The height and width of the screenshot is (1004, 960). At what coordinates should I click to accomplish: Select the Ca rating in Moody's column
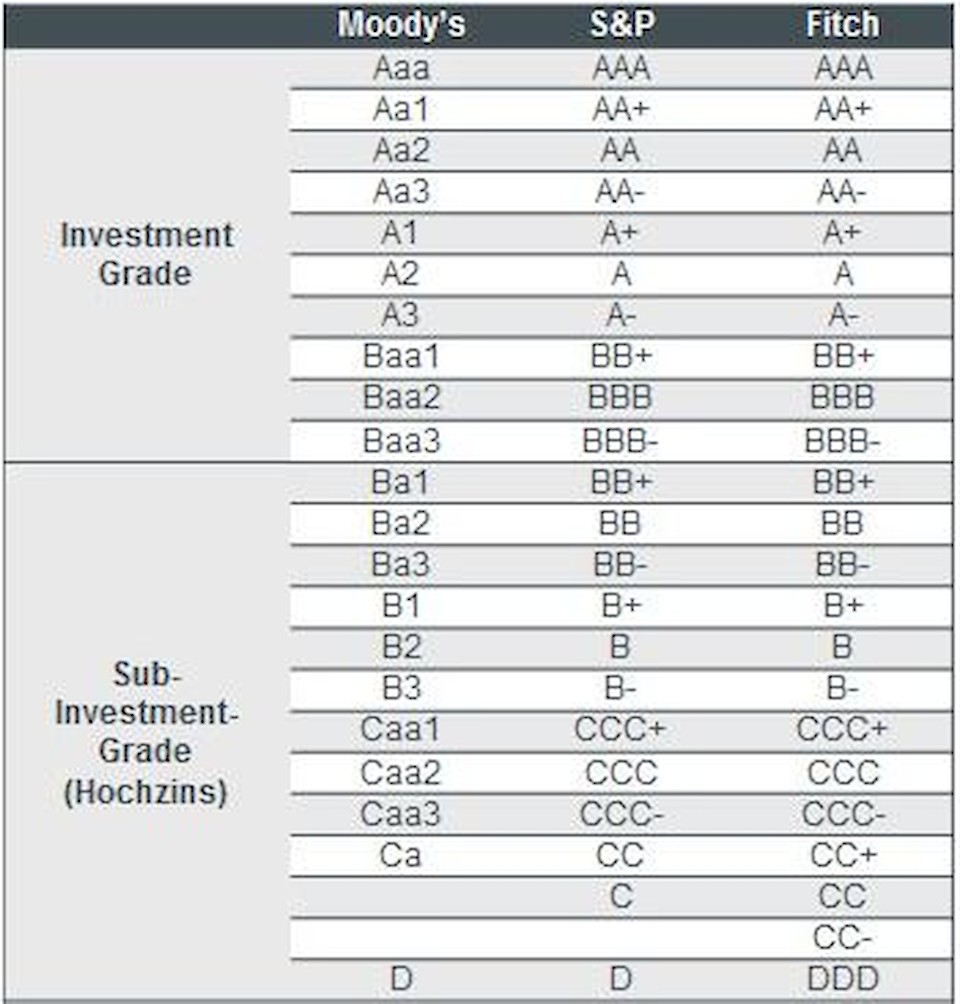(401, 856)
